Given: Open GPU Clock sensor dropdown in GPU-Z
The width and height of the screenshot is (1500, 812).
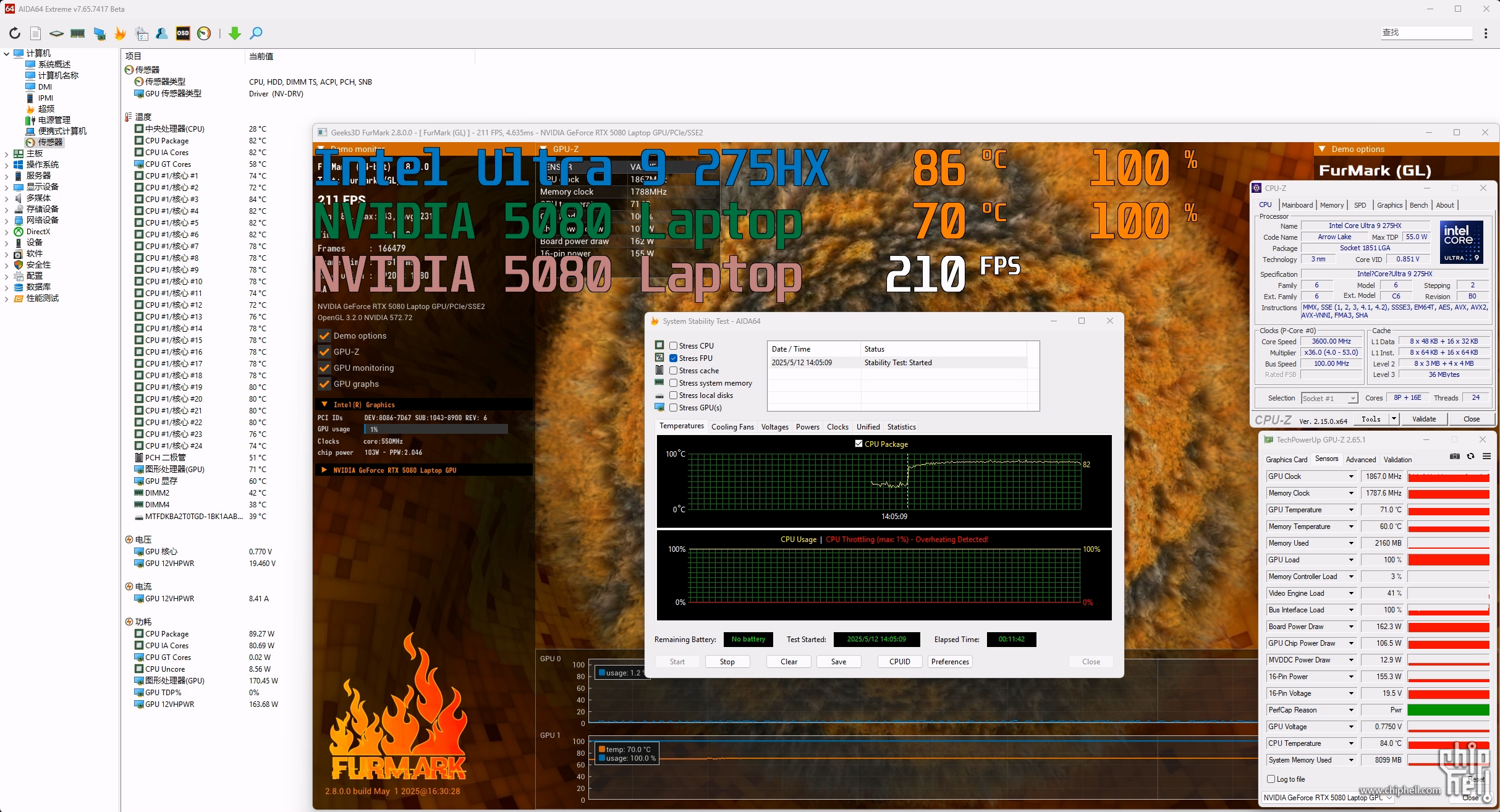Looking at the screenshot, I should [x=1351, y=476].
